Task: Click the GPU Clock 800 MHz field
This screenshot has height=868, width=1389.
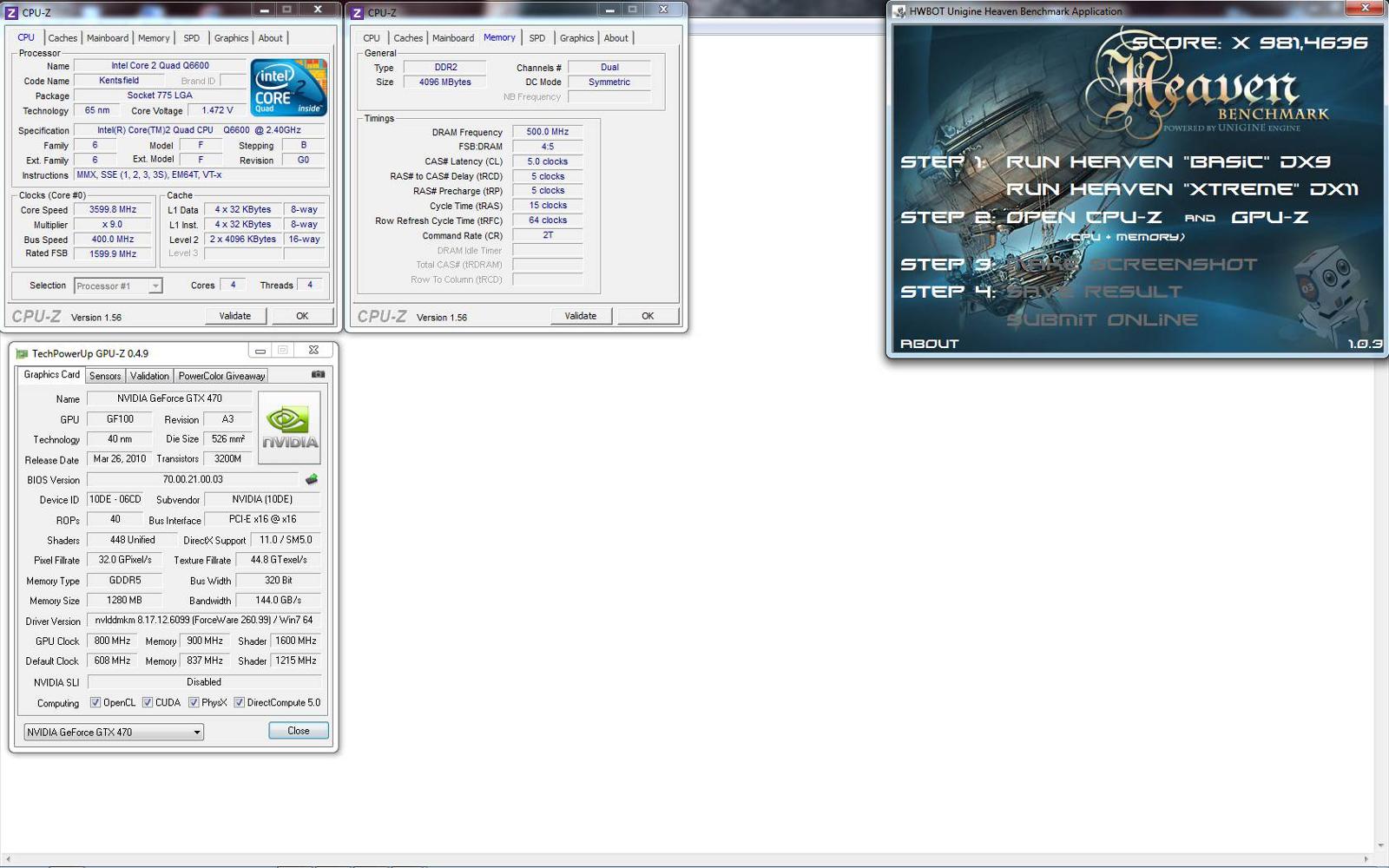Action: (112, 641)
